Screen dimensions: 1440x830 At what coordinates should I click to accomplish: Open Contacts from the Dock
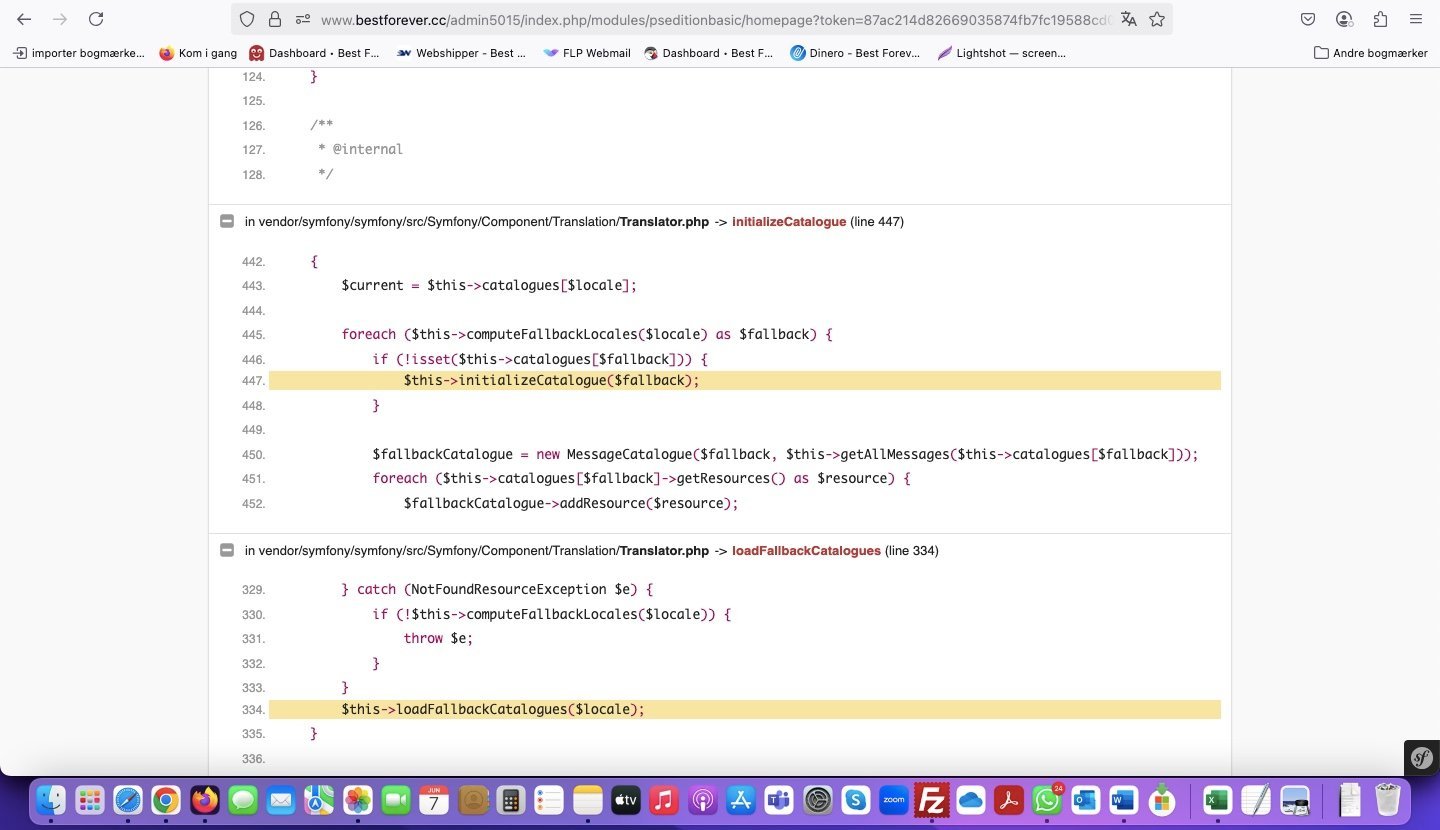pyautogui.click(x=473, y=800)
